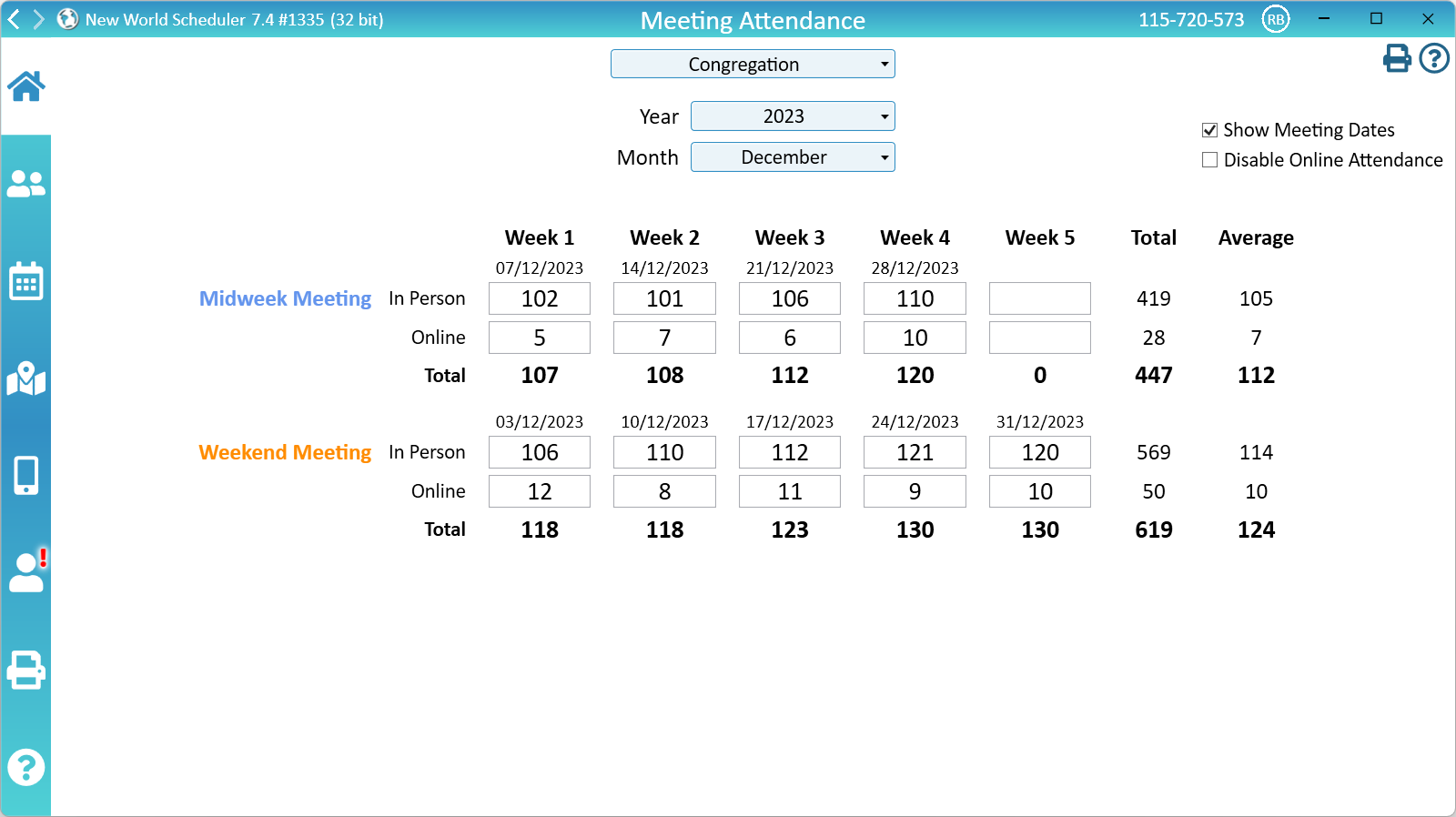Open the mobile device sidebar icon

25,475
